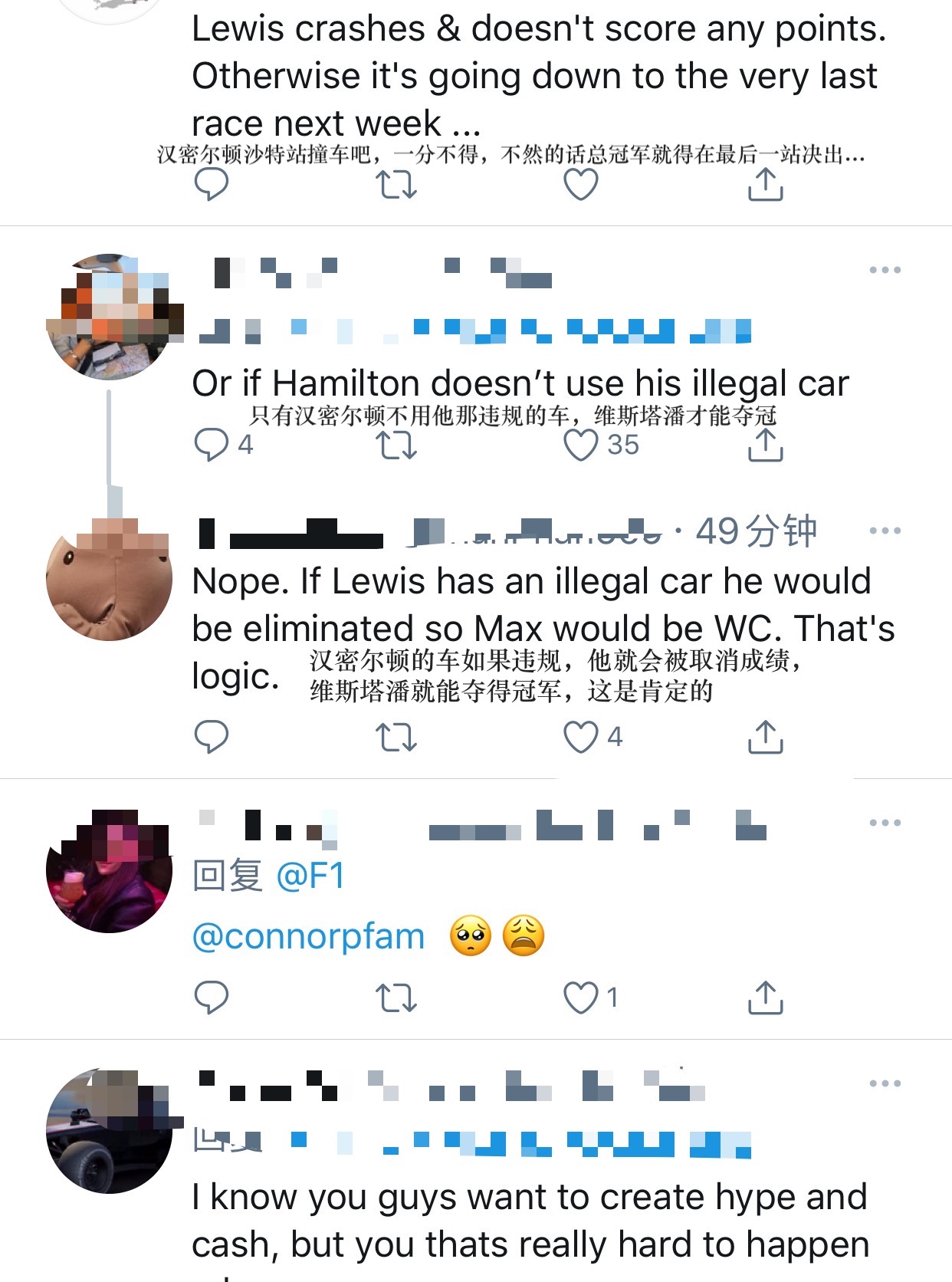This screenshot has width=952, height=1282.
Task: Open more options on the 'Nope' reply
Action: [885, 531]
